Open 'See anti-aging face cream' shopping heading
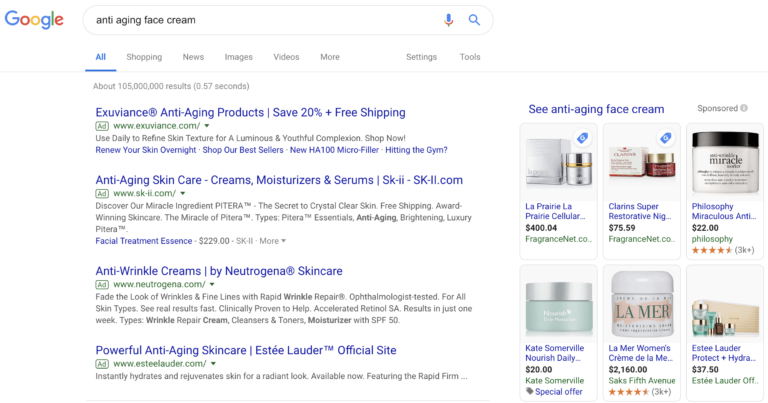Viewport: 768px width, 403px height. (x=596, y=109)
